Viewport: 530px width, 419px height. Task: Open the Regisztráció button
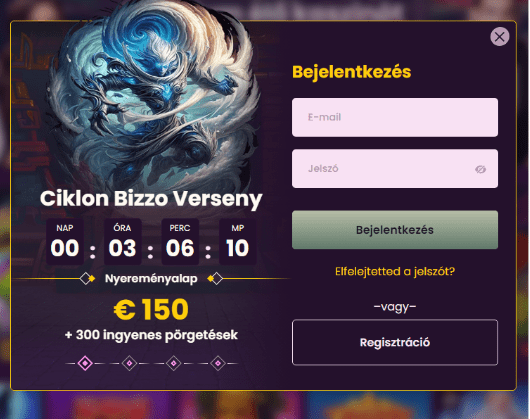click(x=395, y=342)
